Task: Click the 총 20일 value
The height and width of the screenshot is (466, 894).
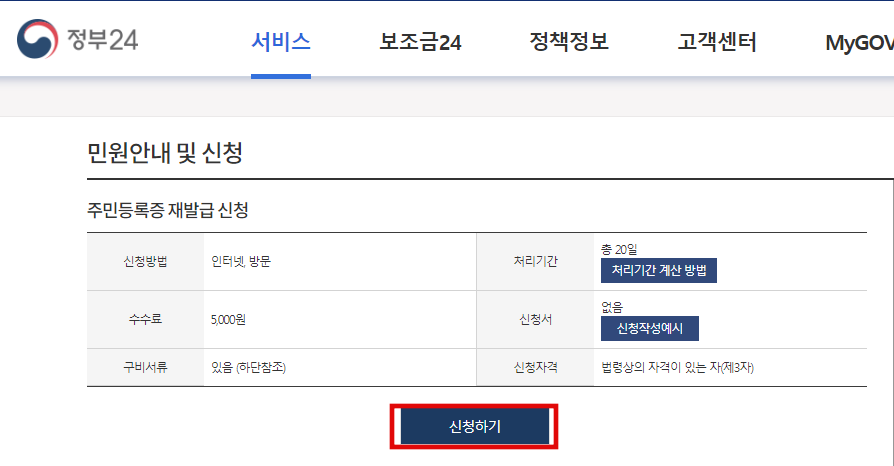Action: [619, 249]
